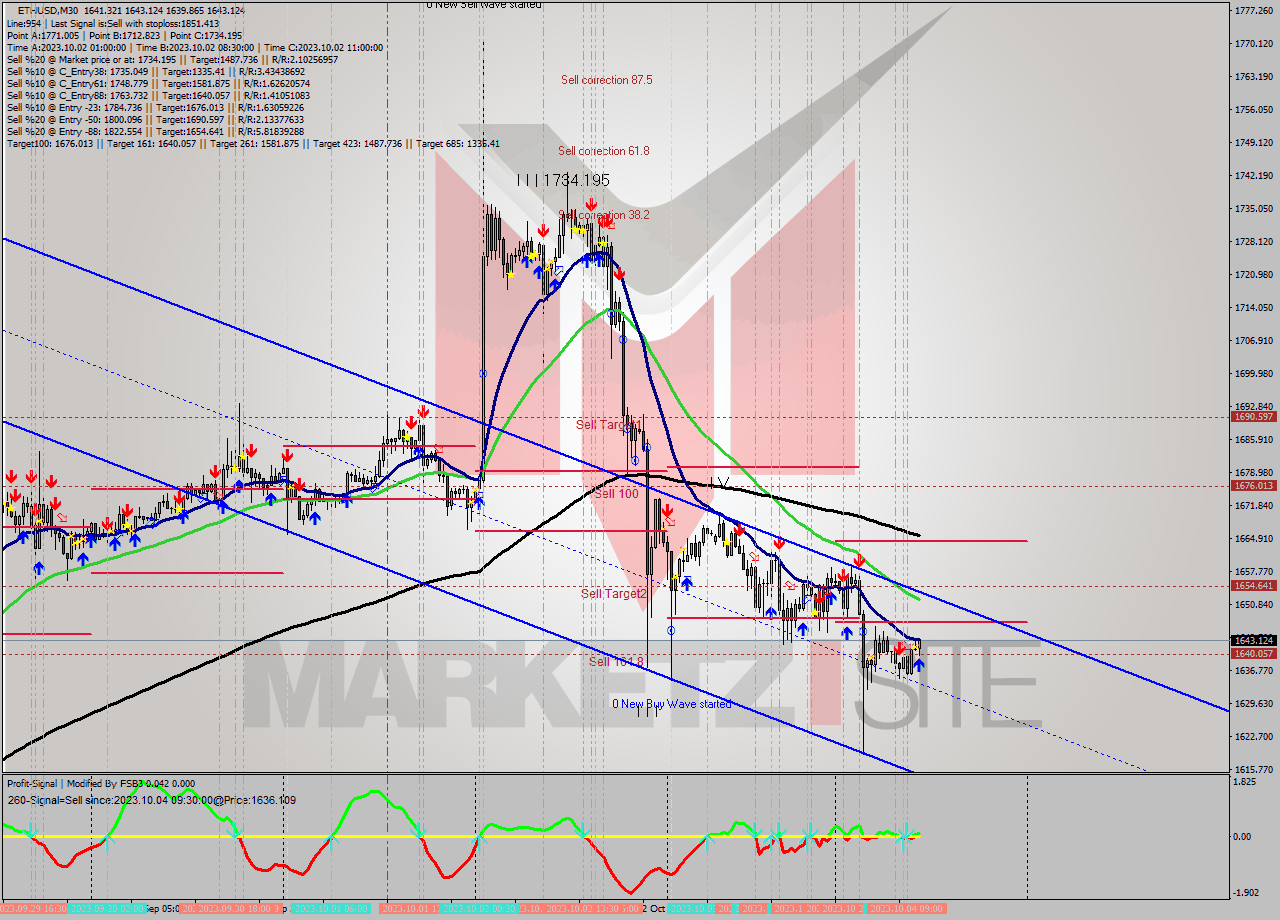Click the 'Sell correction 38.2' chart label
Viewport: 1280px width, 920px height.
[604, 215]
